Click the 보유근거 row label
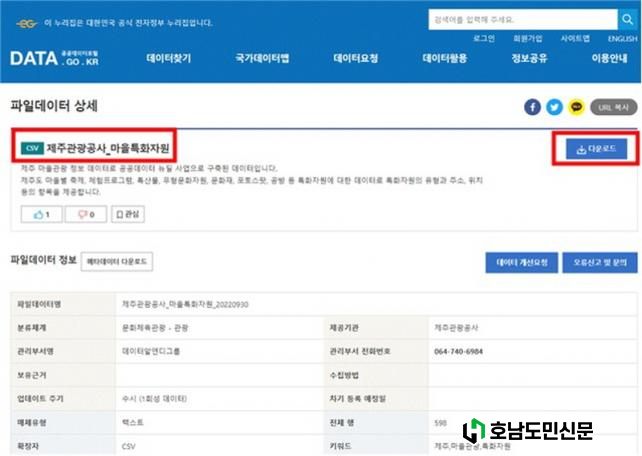This screenshot has width=642, height=456. pos(32,375)
